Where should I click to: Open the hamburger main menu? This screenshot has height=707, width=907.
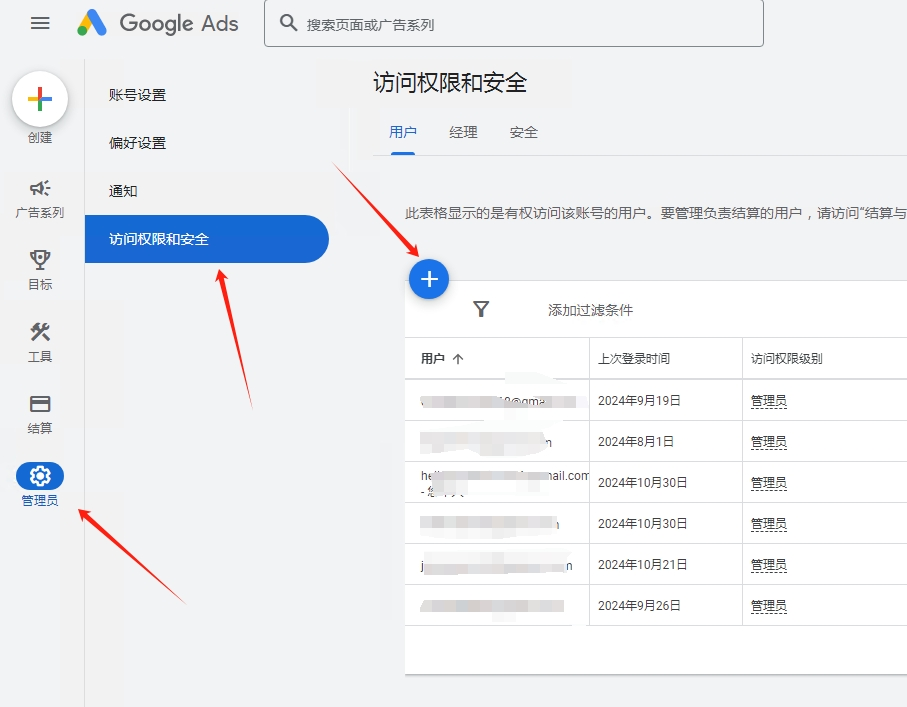pos(40,23)
